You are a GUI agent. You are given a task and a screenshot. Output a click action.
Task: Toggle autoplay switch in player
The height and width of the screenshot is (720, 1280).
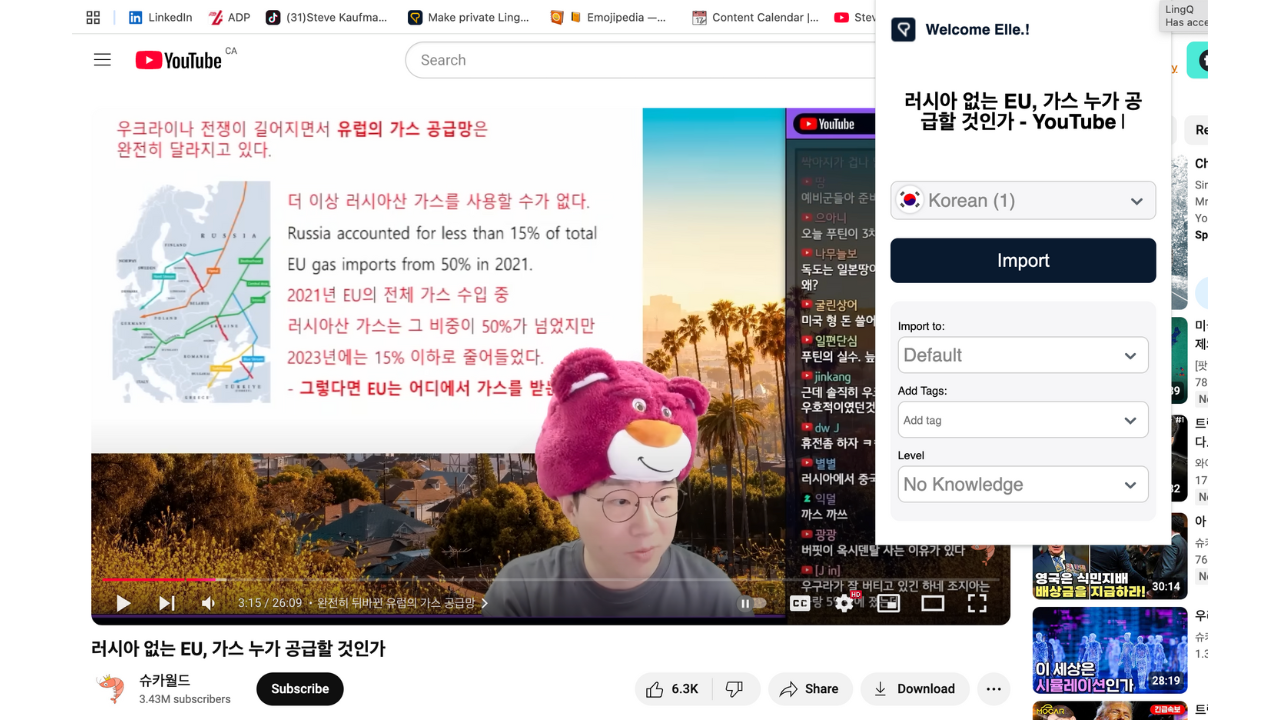751,603
